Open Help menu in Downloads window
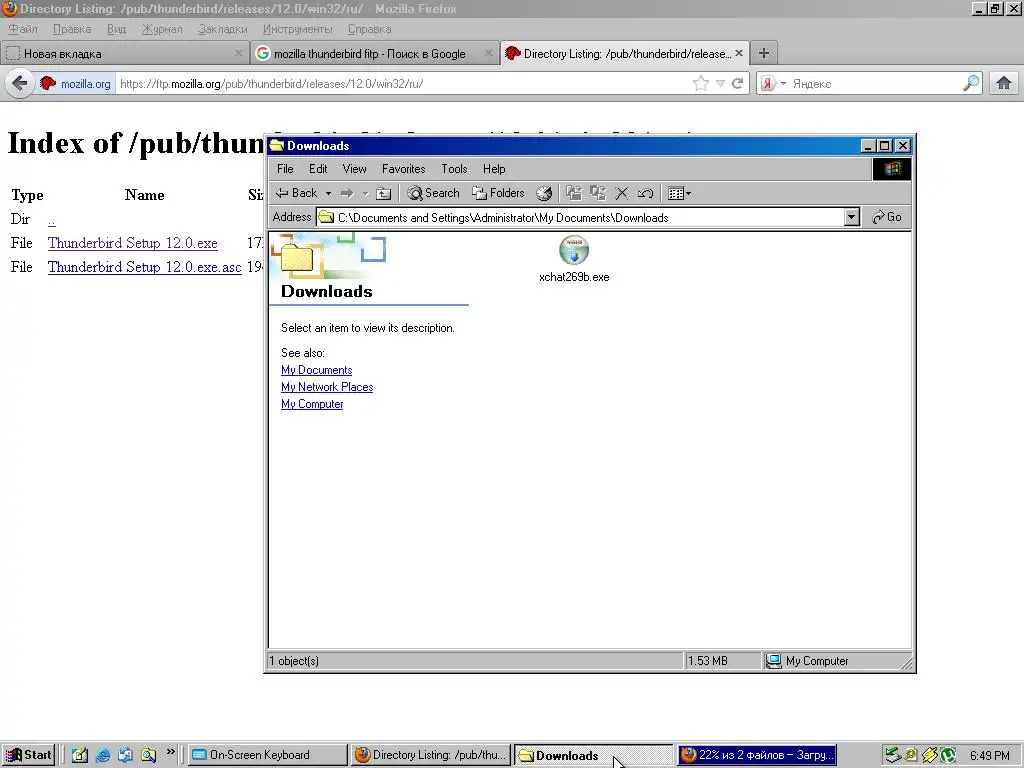This screenshot has width=1024, height=768. pyautogui.click(x=494, y=169)
